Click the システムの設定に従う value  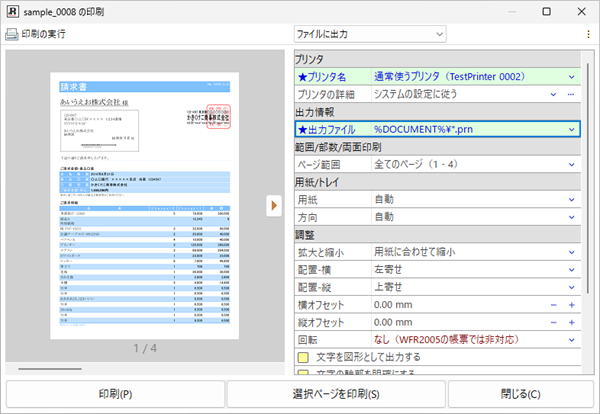(415, 95)
